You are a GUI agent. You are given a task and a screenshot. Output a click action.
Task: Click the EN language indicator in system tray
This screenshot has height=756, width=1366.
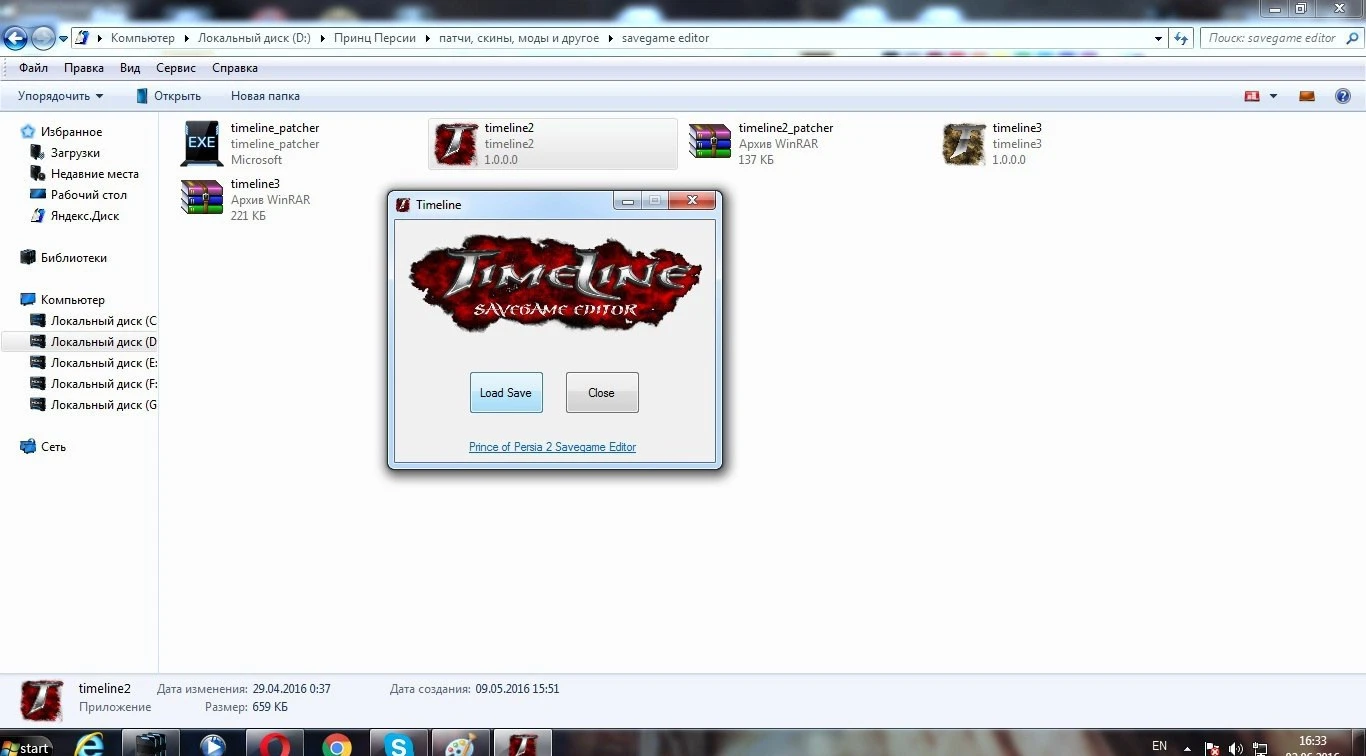coord(1160,746)
